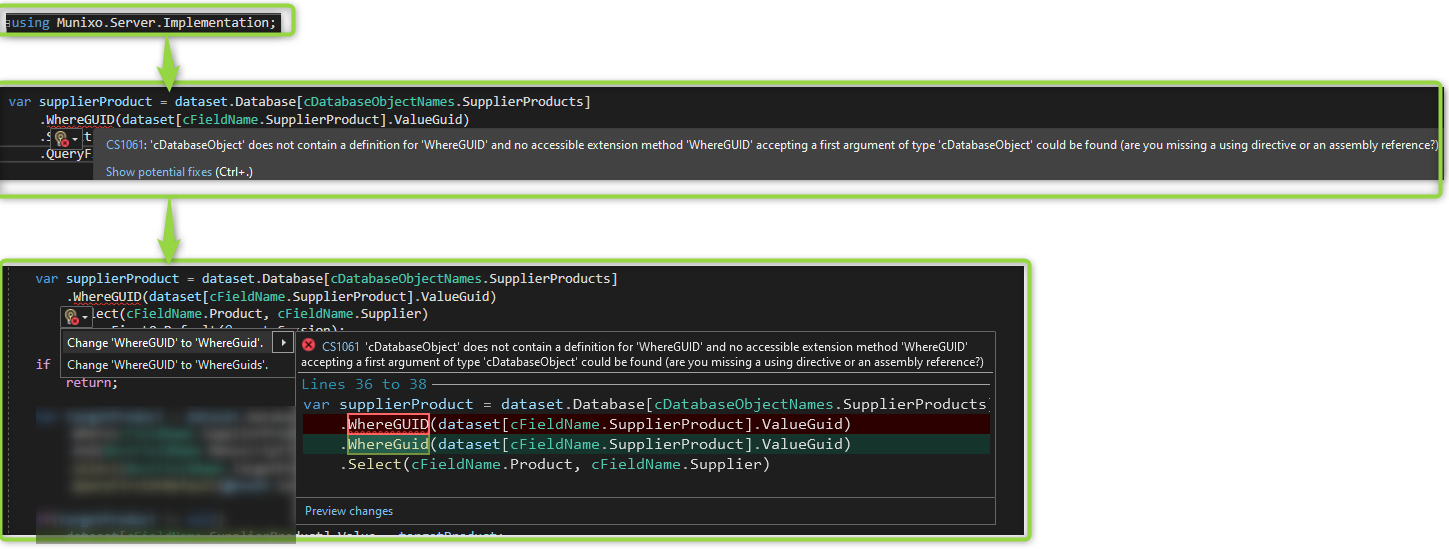The width and height of the screenshot is (1449, 549).
Task: Click the lightbulb icon above the quick-fix menu
Action: coord(71,316)
